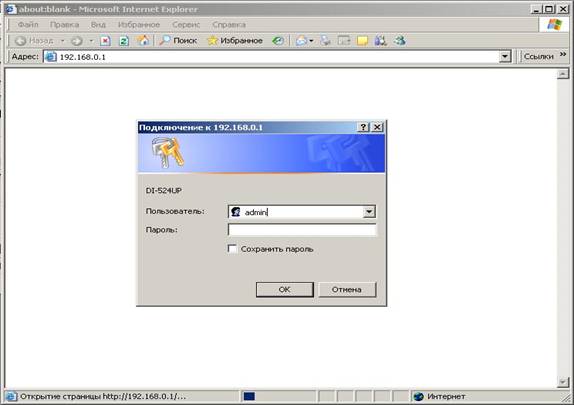
Task: Open the Сервис menu
Action: (186, 25)
